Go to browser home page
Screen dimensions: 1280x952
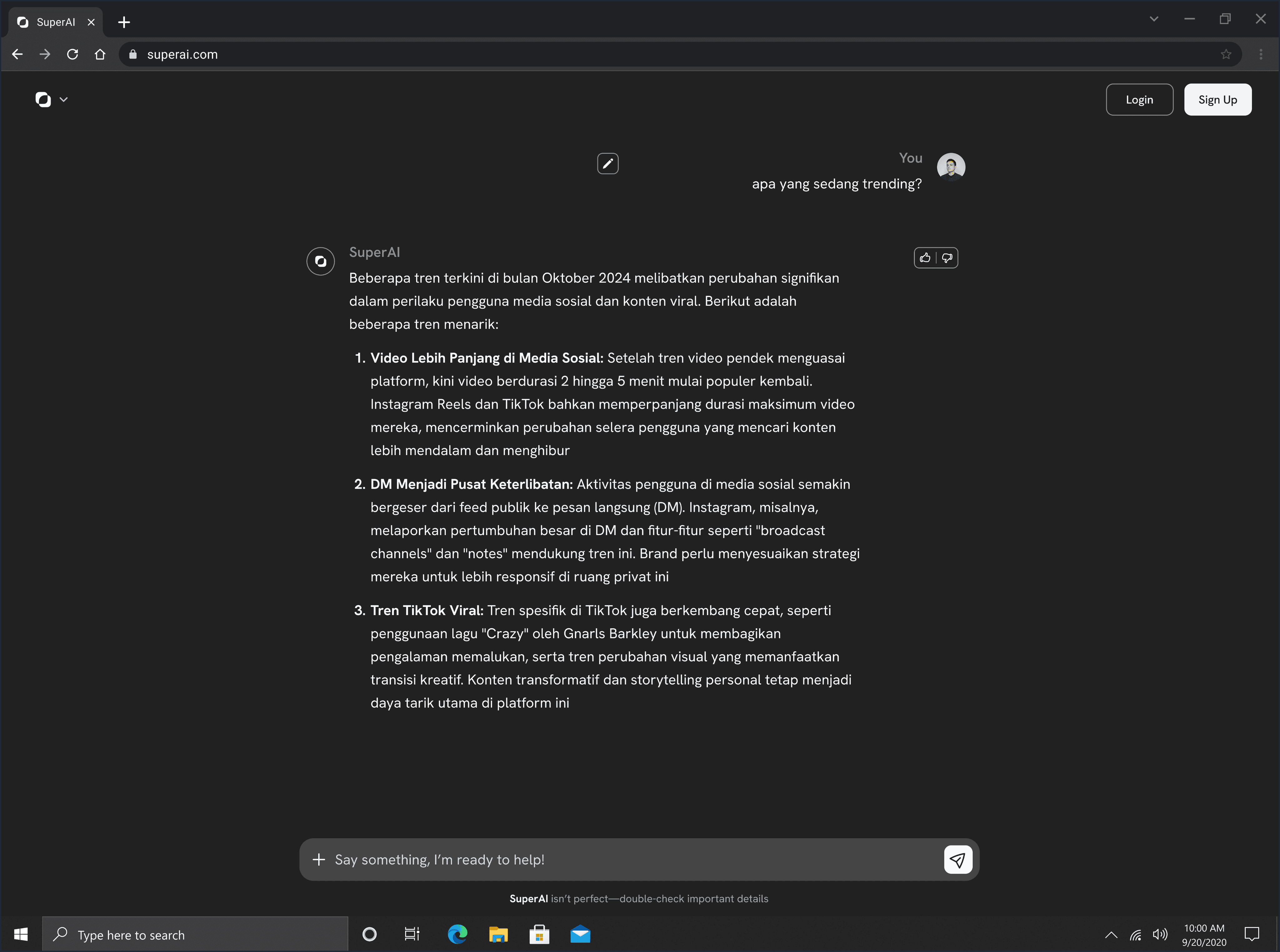[100, 54]
